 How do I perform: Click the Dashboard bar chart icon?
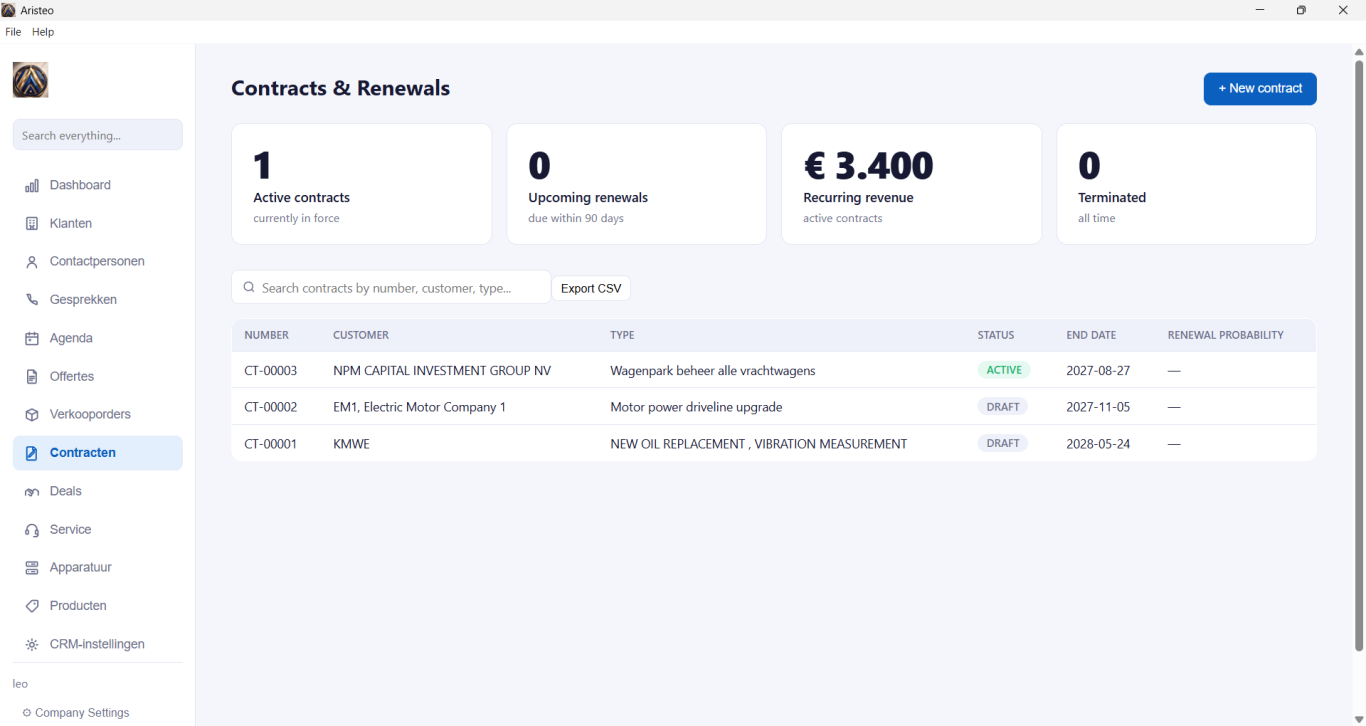click(x=32, y=185)
